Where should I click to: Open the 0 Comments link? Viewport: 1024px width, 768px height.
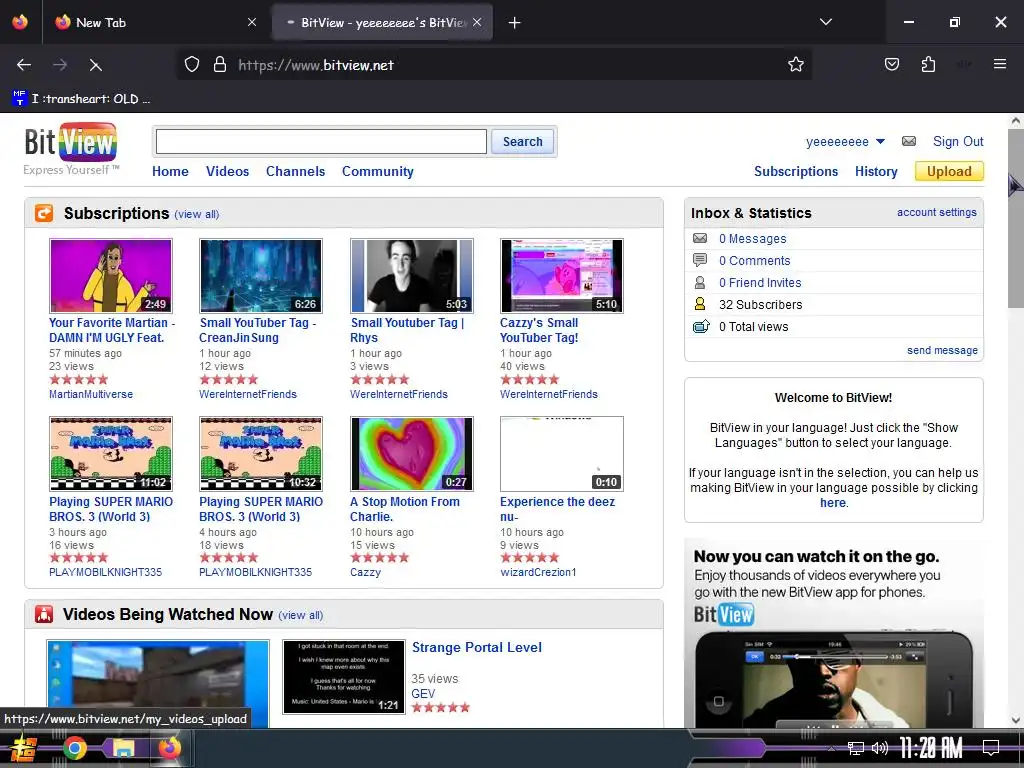point(754,260)
